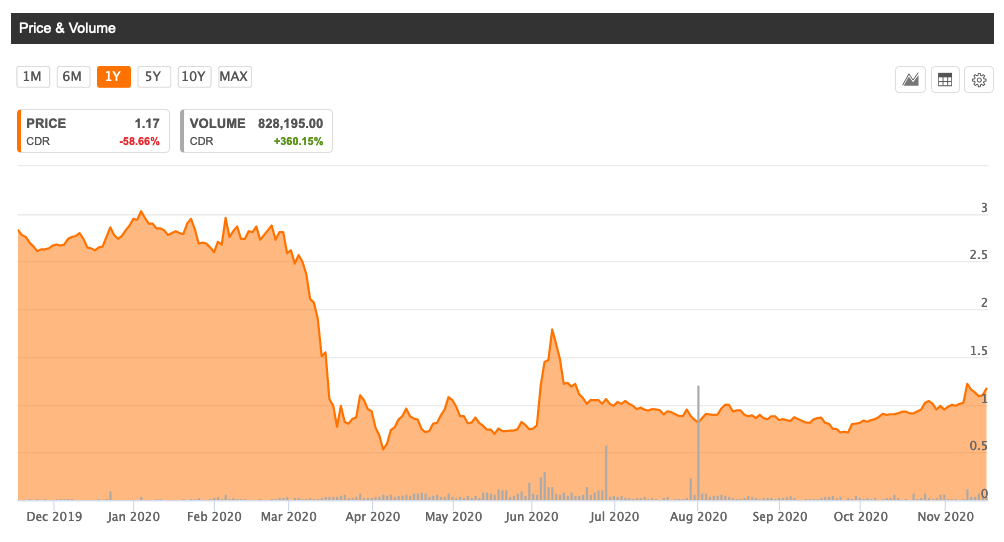Click the June 2020 price peak

coord(552,330)
